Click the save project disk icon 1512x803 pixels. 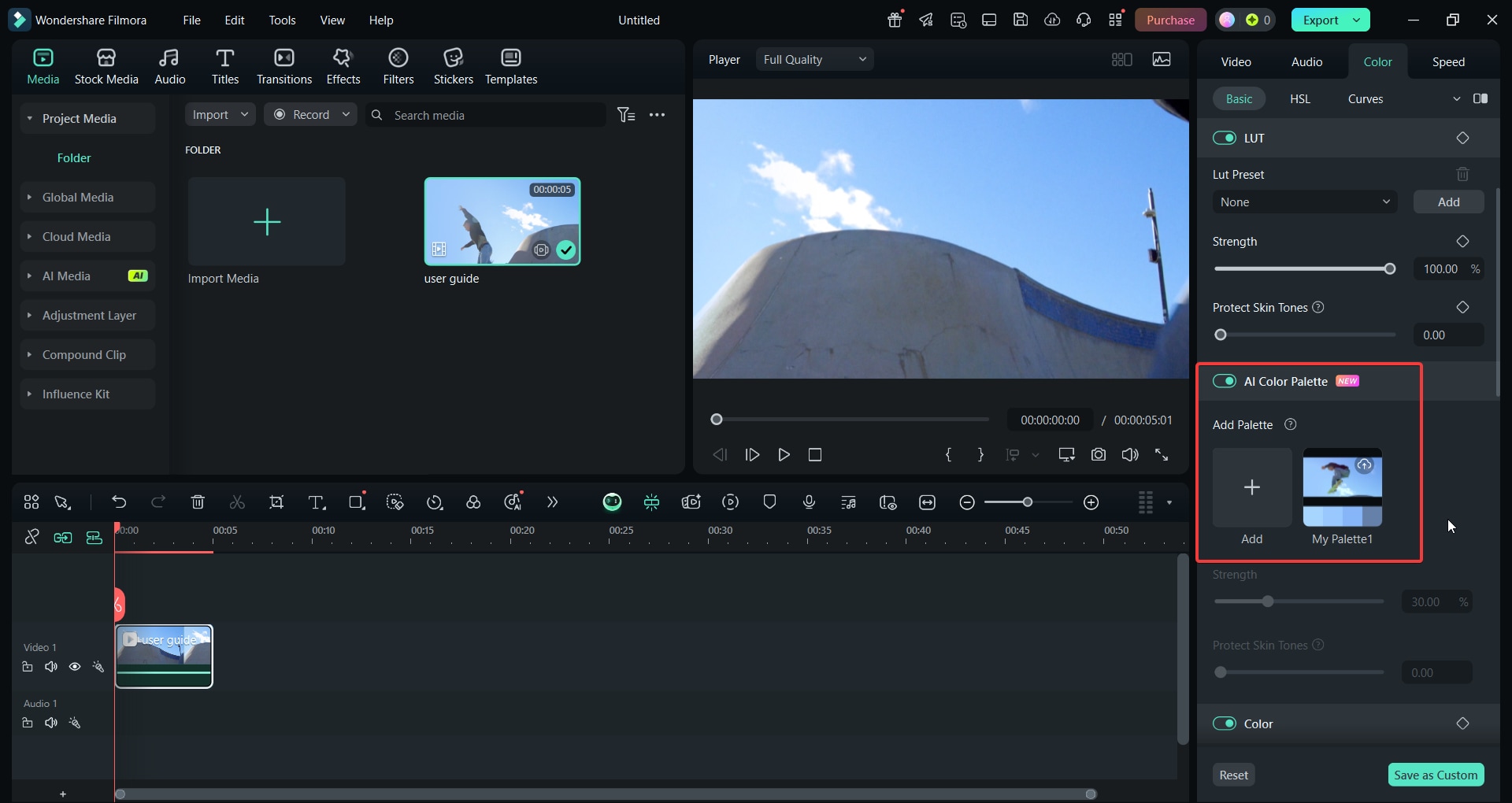point(1021,20)
